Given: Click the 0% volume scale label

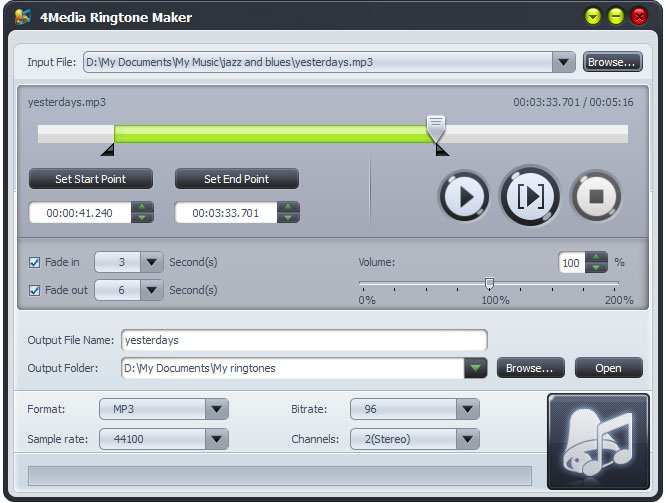Looking at the screenshot, I should click(x=367, y=300).
